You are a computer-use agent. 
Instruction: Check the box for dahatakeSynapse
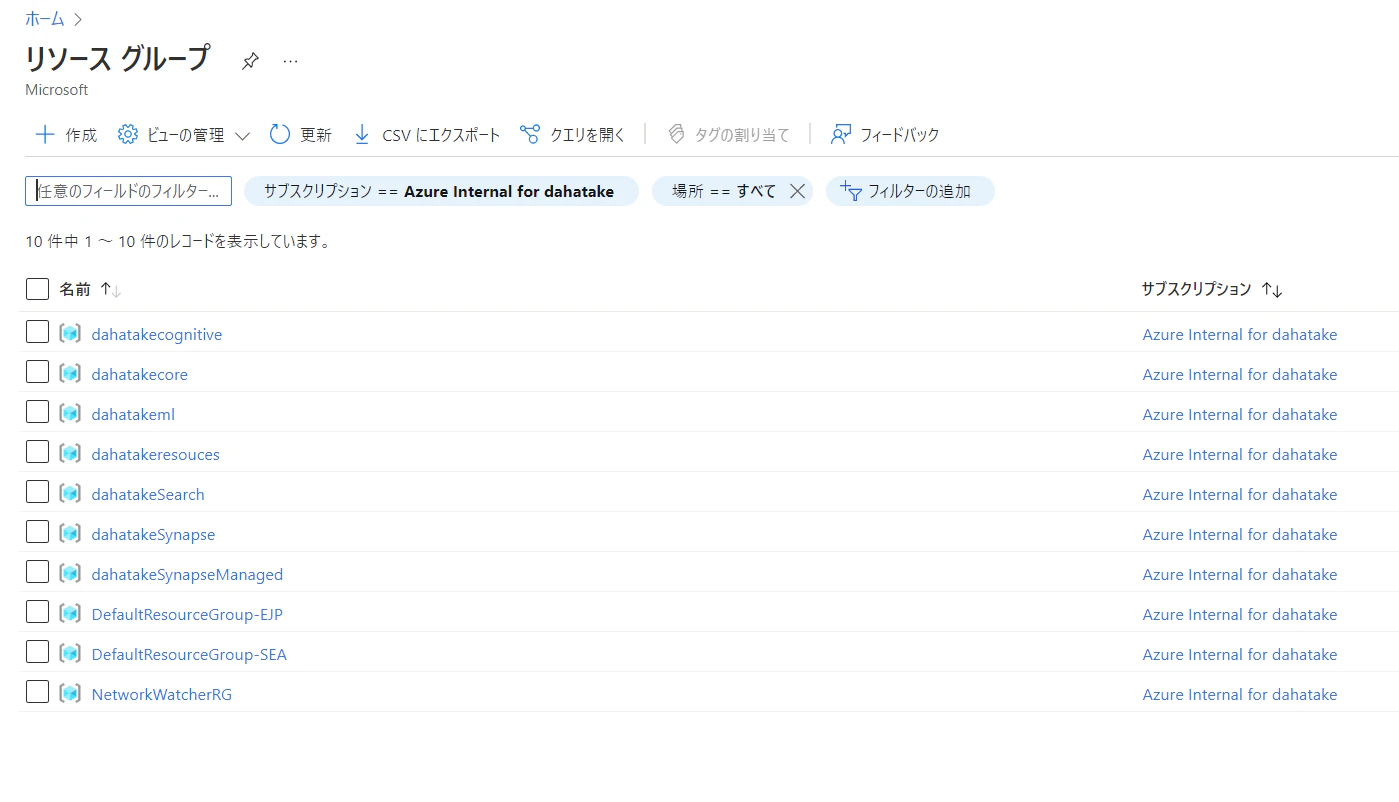coord(37,531)
